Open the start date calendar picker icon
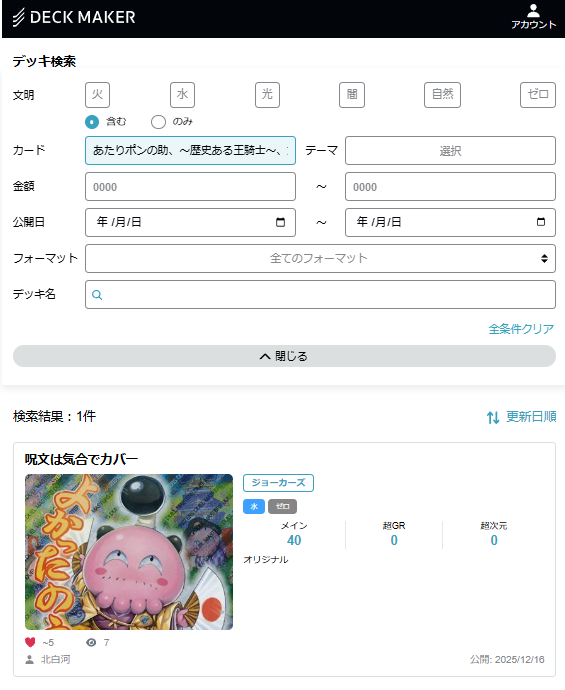Viewport: 565px width, 690px height. pyautogui.click(x=280, y=222)
